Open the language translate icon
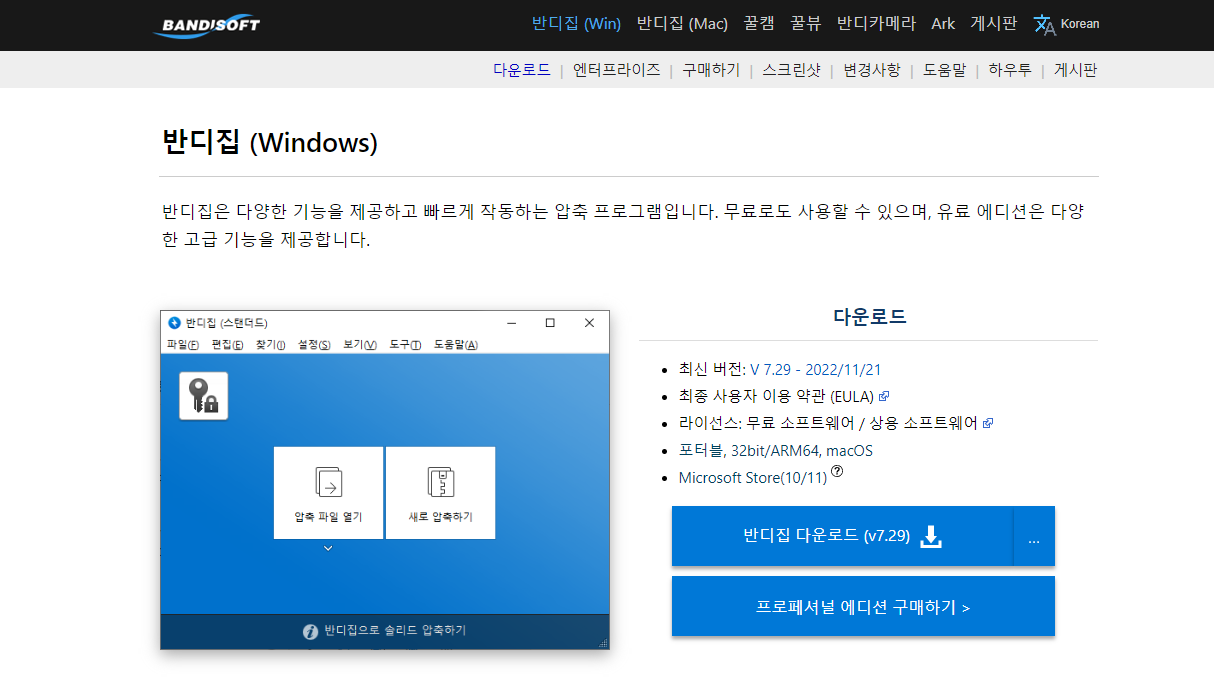Screen dimensions: 1214x692 pos(1044,24)
